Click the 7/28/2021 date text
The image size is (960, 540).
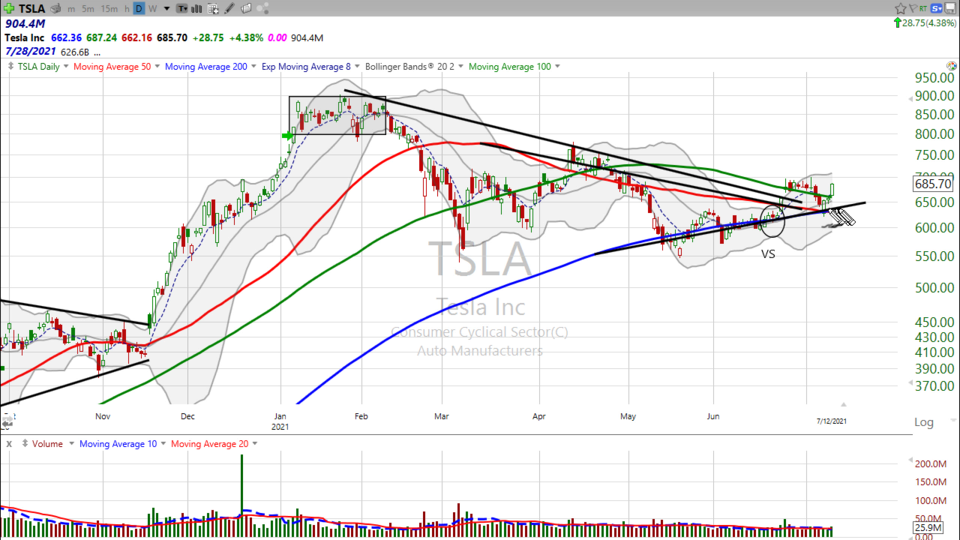tap(30, 51)
